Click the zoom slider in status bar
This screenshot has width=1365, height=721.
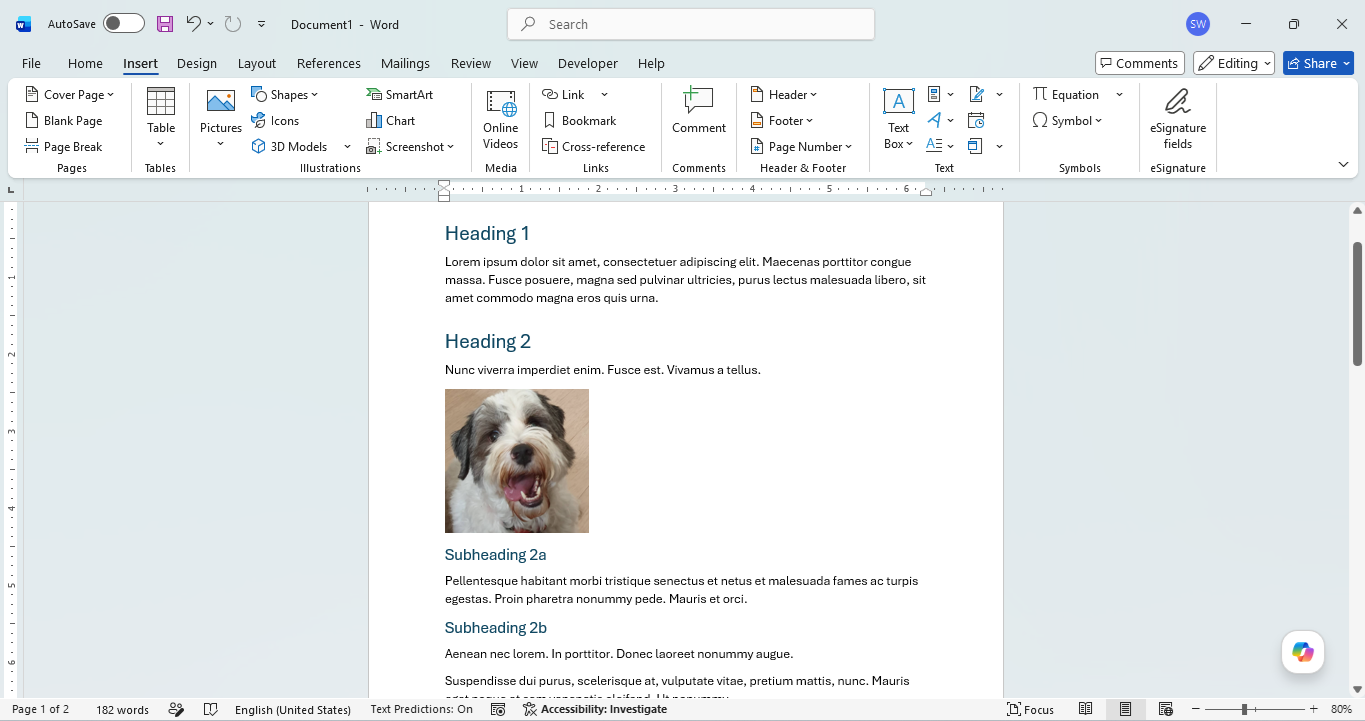pos(1252,710)
